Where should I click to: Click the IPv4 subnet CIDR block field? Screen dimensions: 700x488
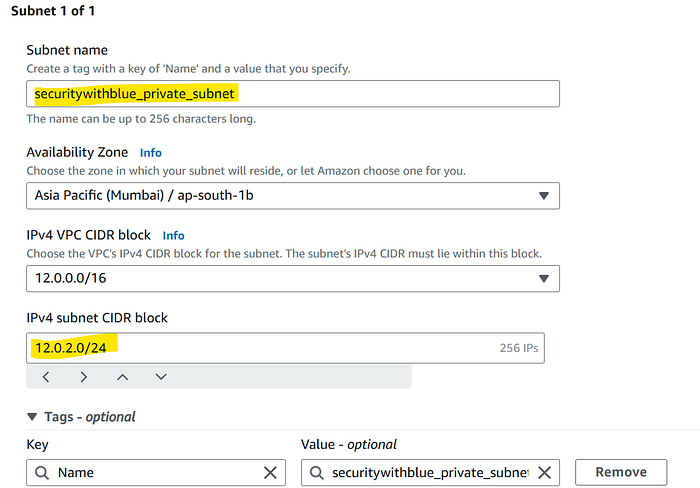285,348
